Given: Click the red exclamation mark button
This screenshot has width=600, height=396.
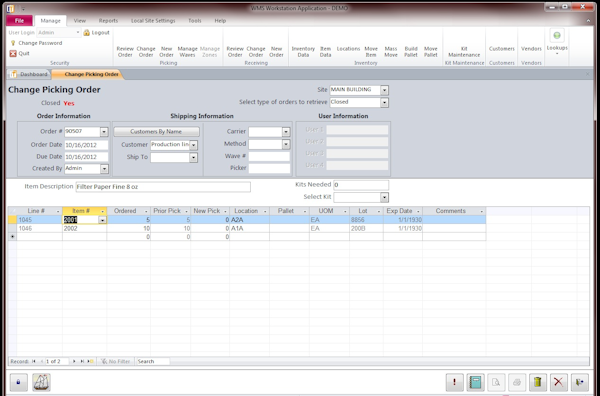Looking at the screenshot, I should pyautogui.click(x=455, y=382).
